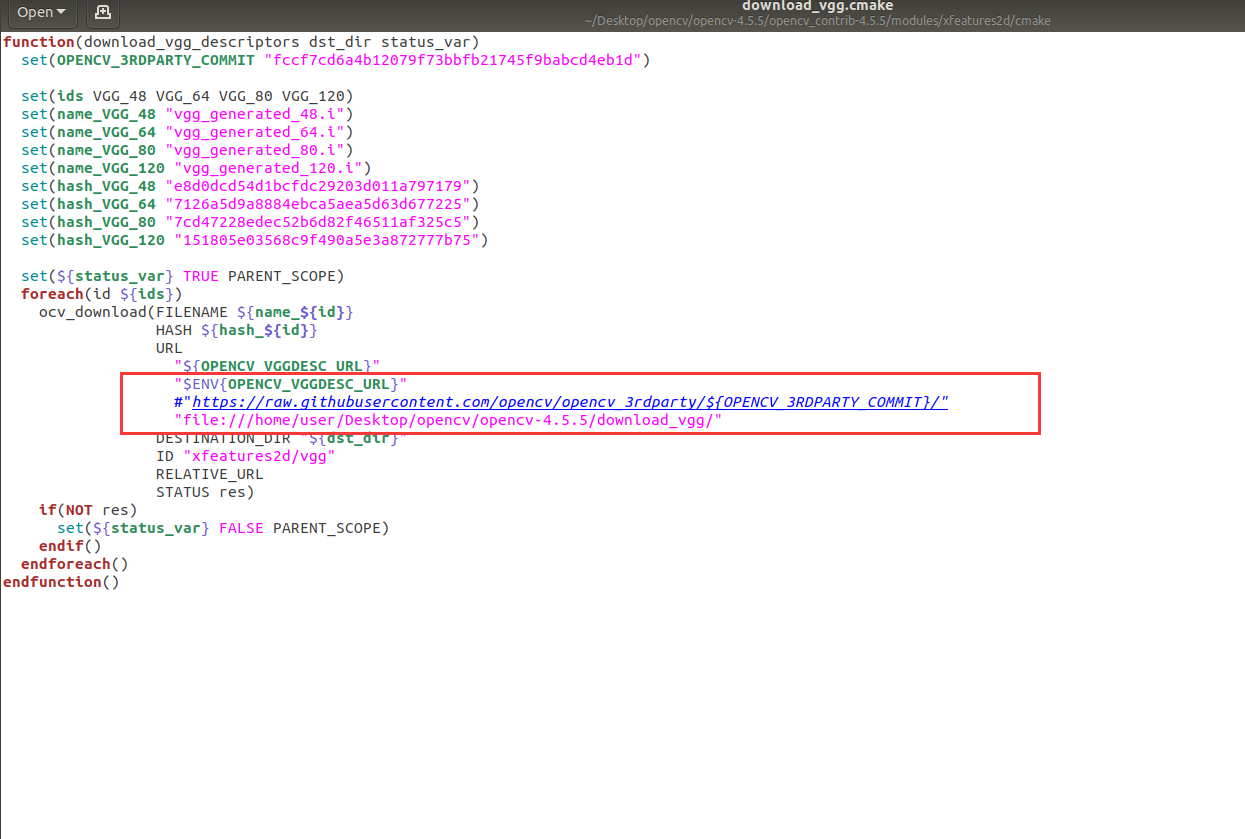Click the OPENCV_3RDPARTY_COMMIT hash string

point(457,60)
